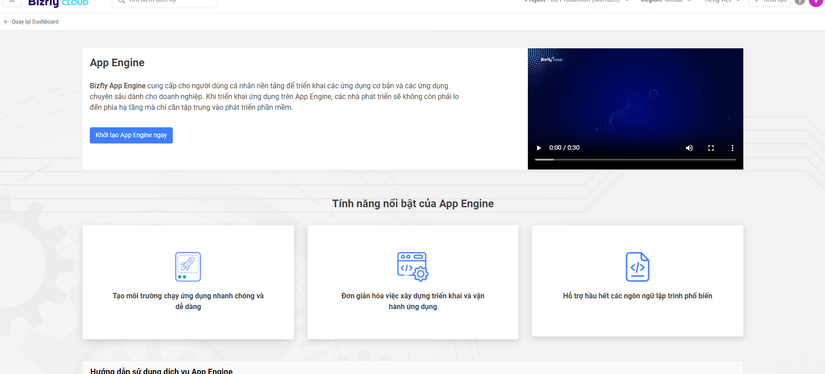Play the App Engine intro video
This screenshot has width=825, height=374.
pyautogui.click(x=538, y=148)
